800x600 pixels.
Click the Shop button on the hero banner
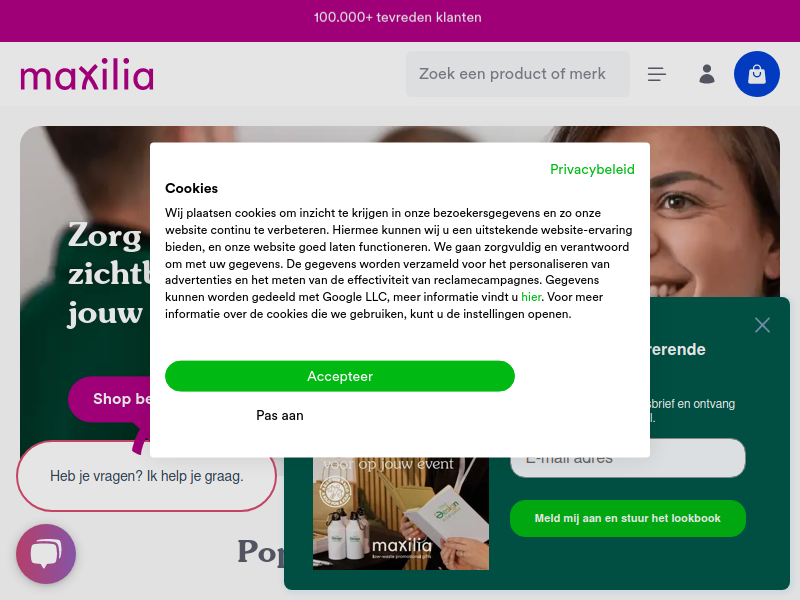click(110, 399)
